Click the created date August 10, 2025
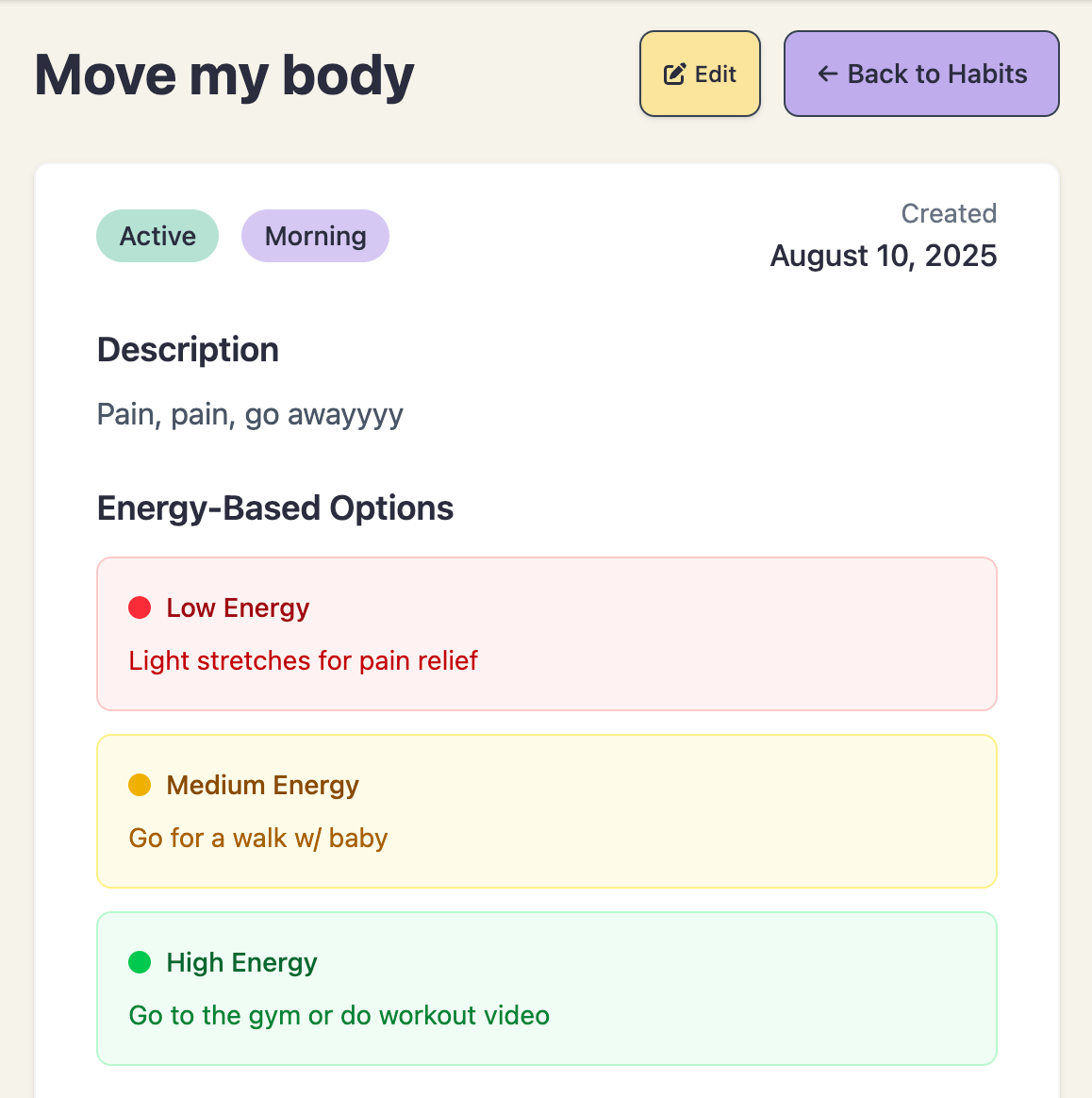 point(883,255)
